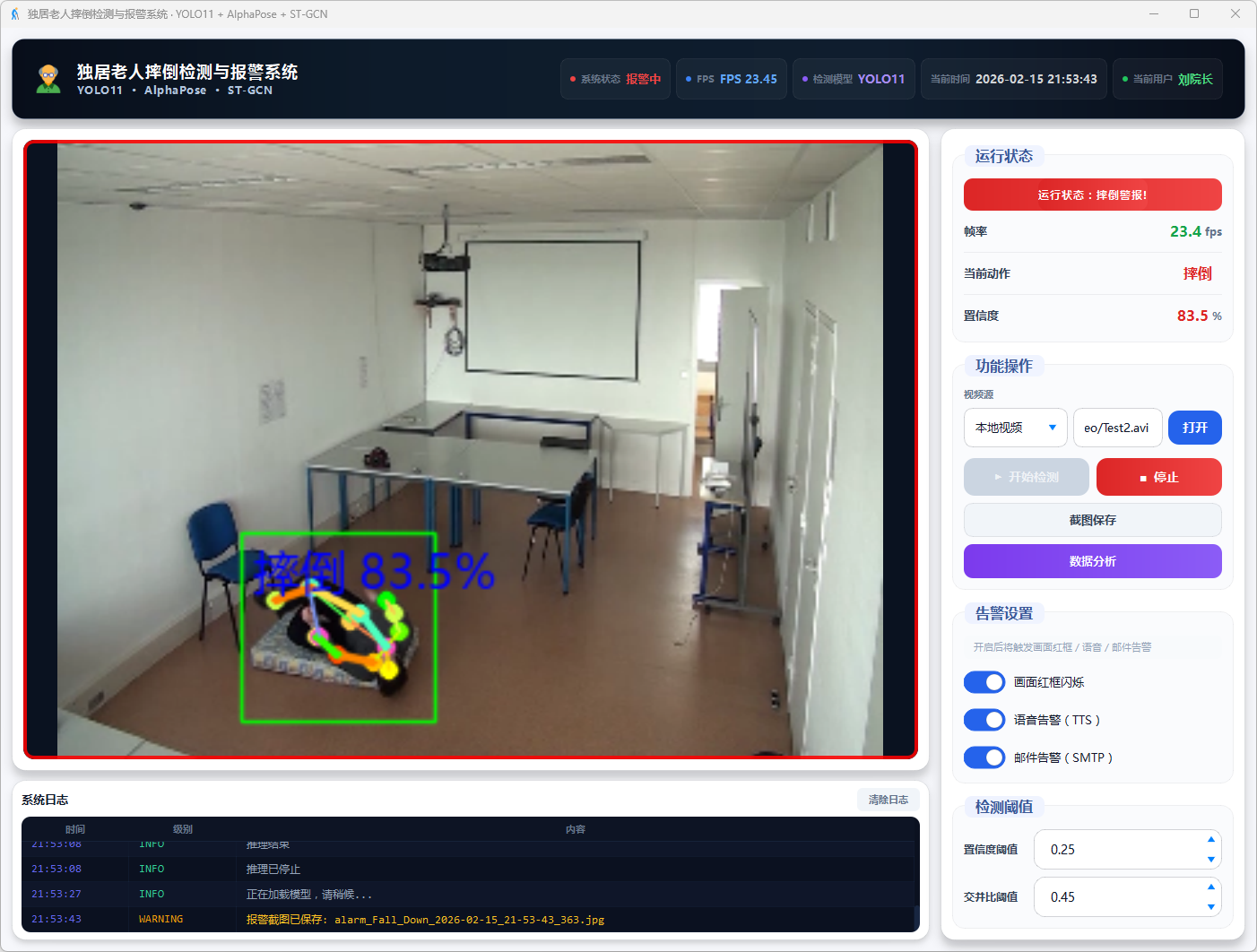Click the 系统状态 报警中 status indicator
The height and width of the screenshot is (952, 1257).
coord(615,79)
